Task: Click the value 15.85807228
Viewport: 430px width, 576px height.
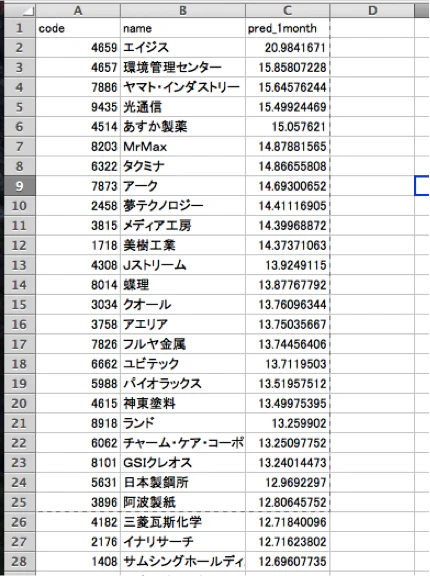Action: pos(288,67)
